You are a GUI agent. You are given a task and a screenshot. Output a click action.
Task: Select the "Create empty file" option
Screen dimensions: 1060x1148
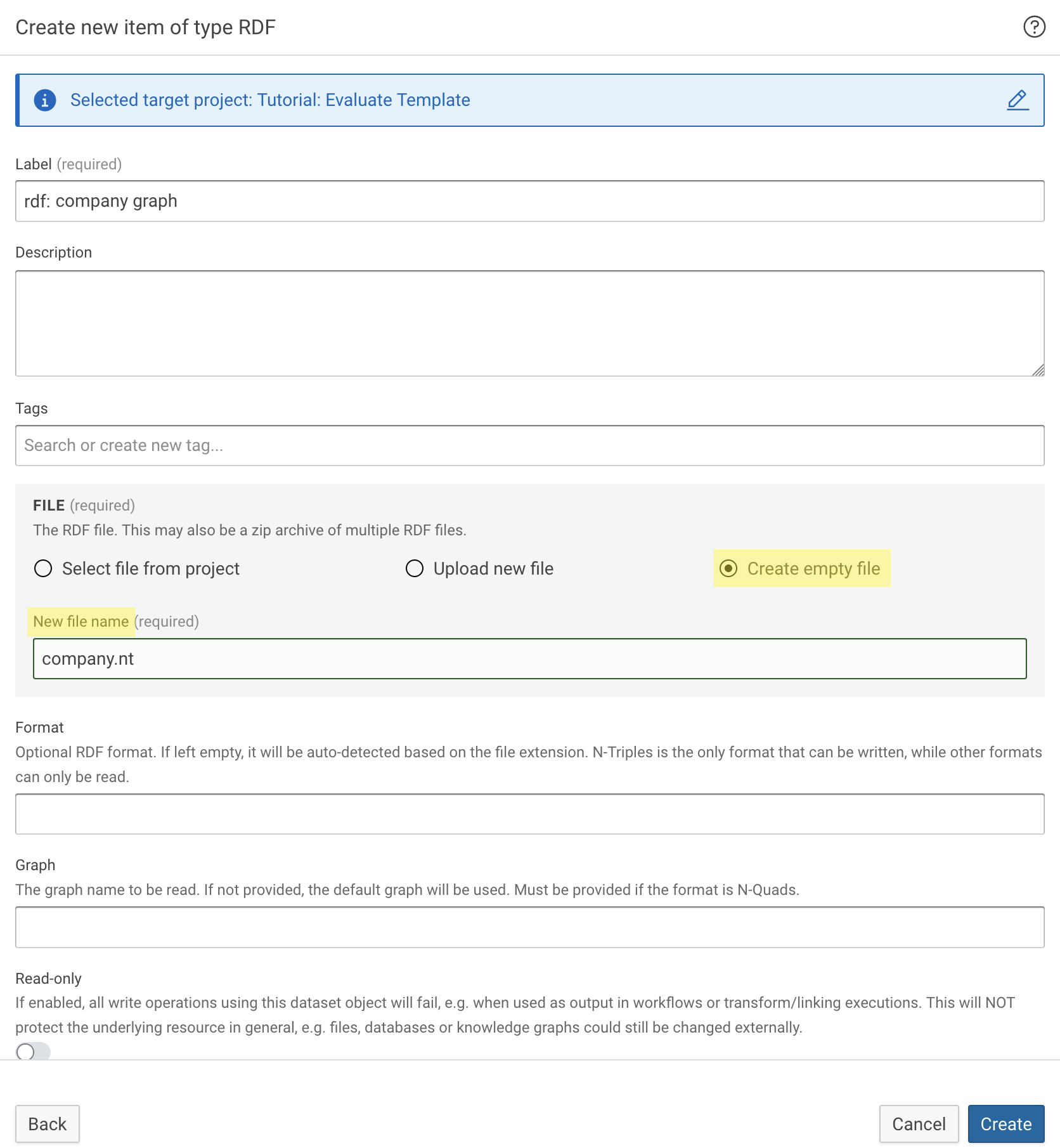(x=728, y=568)
